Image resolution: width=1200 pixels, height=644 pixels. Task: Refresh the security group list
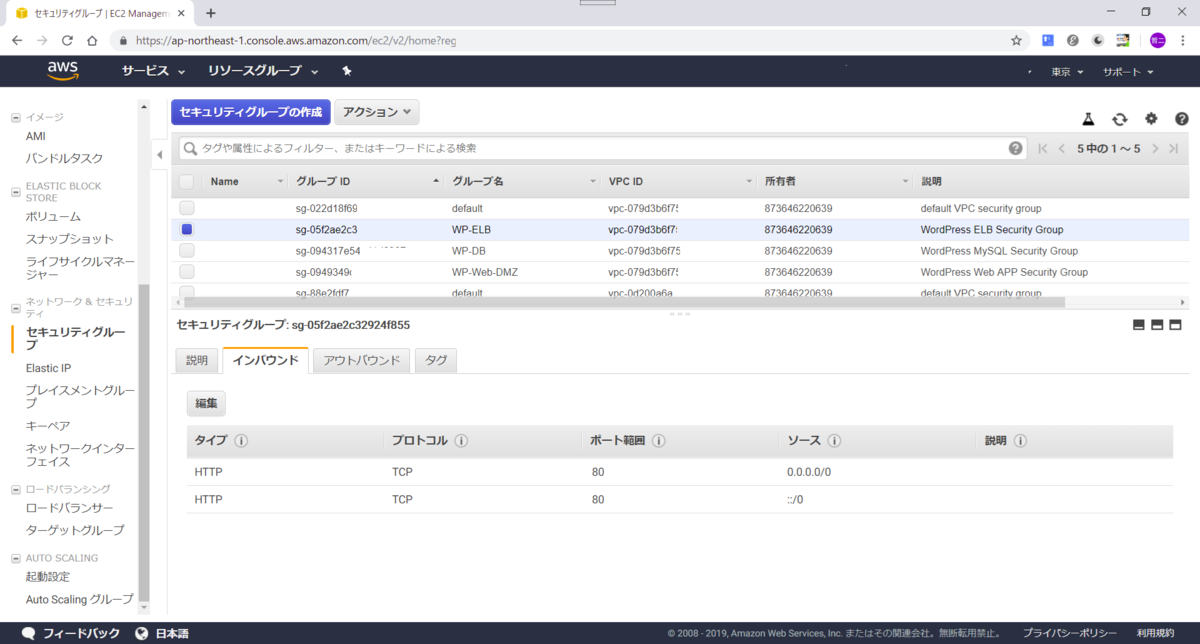click(x=1120, y=118)
